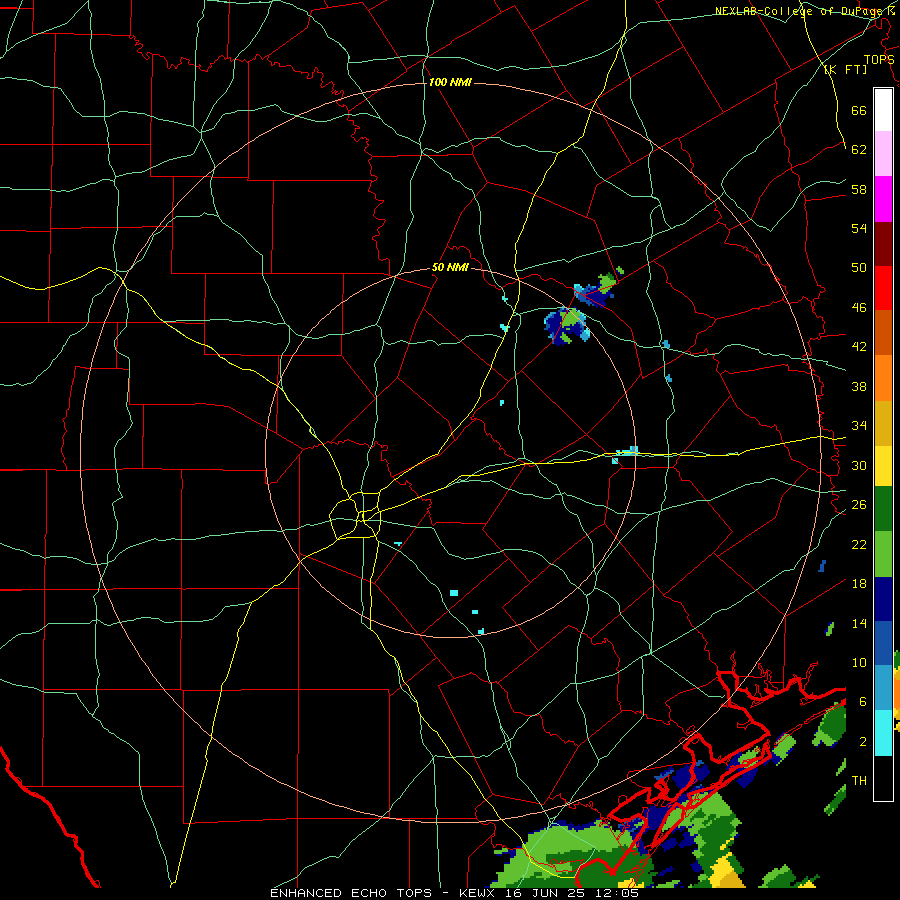Click the legend value "2"
The width and height of the screenshot is (900, 900).
(863, 742)
